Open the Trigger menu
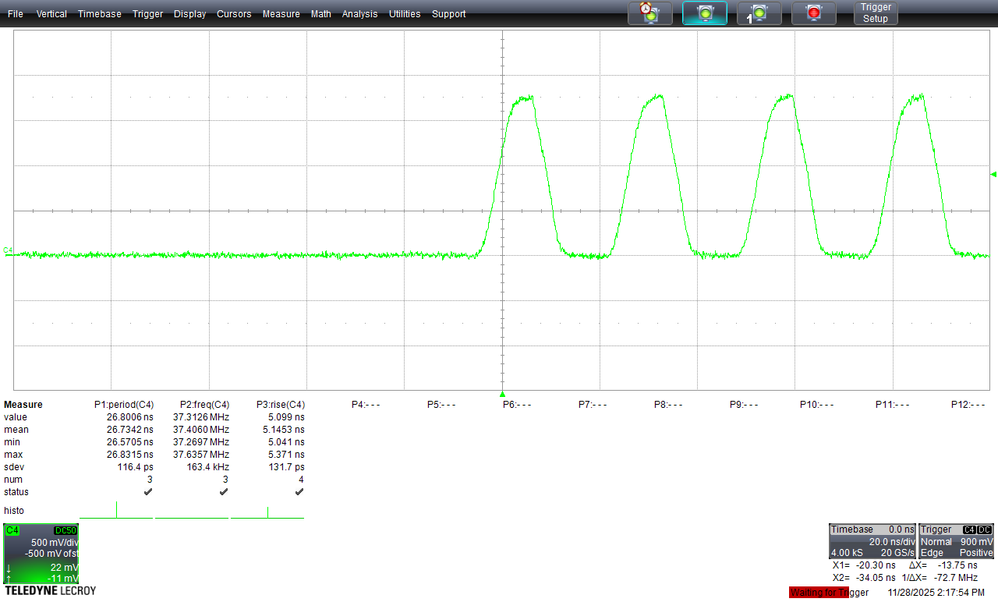The height and width of the screenshot is (599, 998). click(148, 13)
